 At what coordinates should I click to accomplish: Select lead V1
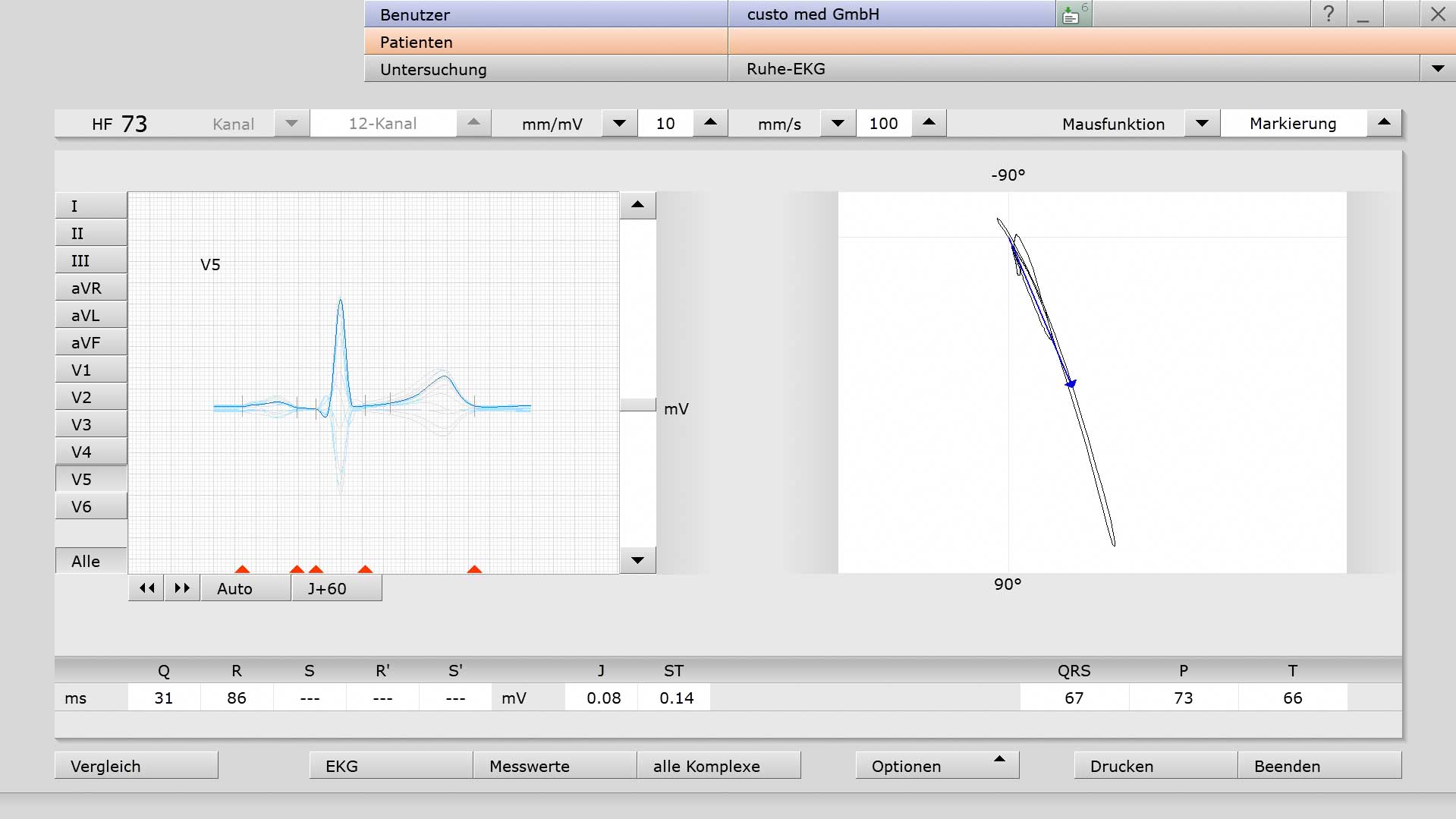coord(91,370)
